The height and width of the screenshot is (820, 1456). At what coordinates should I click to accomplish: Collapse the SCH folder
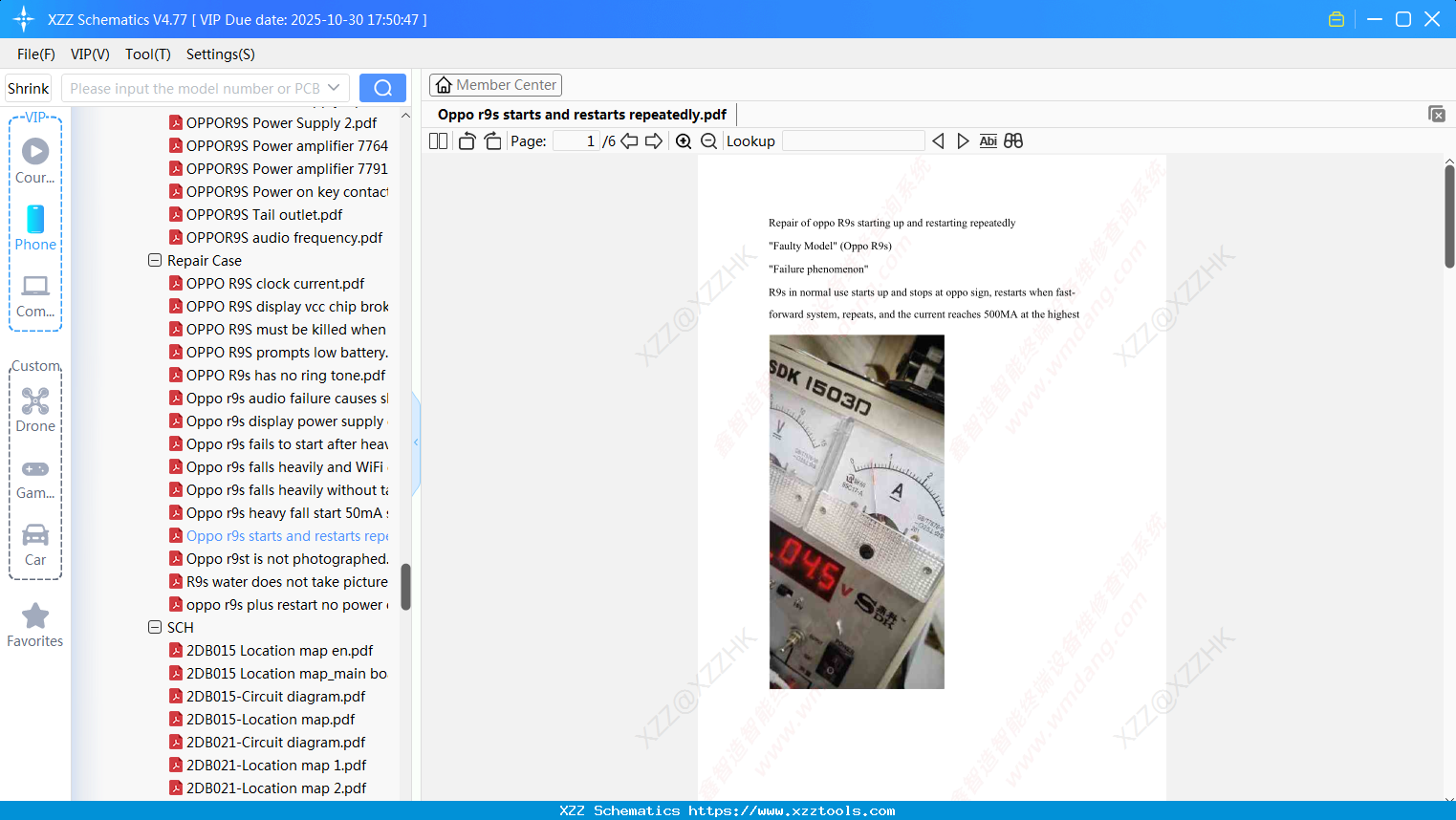coord(155,627)
